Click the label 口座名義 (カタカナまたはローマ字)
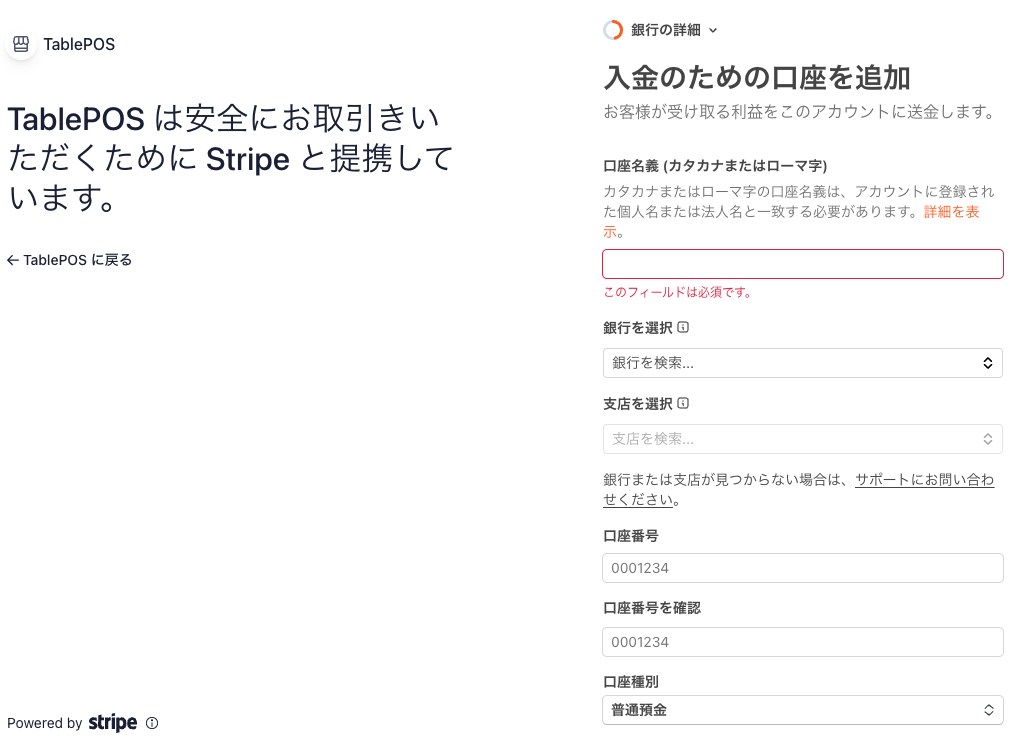 click(715, 166)
